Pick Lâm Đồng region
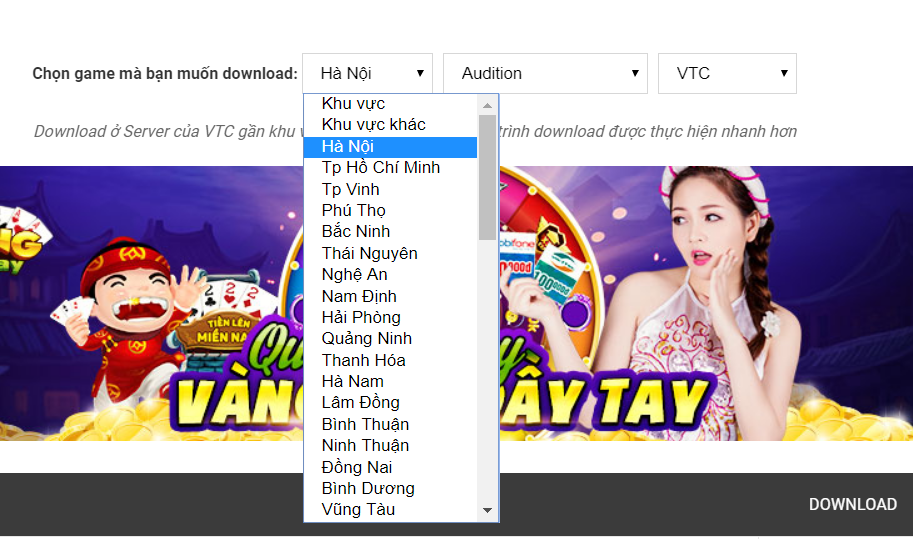This screenshot has height=539, width=913. coord(390,402)
